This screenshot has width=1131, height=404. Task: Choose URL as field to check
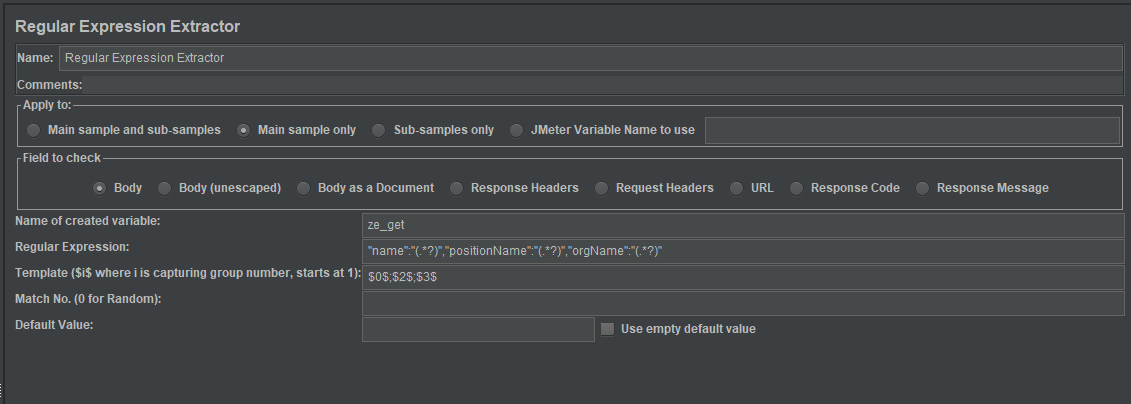[x=737, y=188]
